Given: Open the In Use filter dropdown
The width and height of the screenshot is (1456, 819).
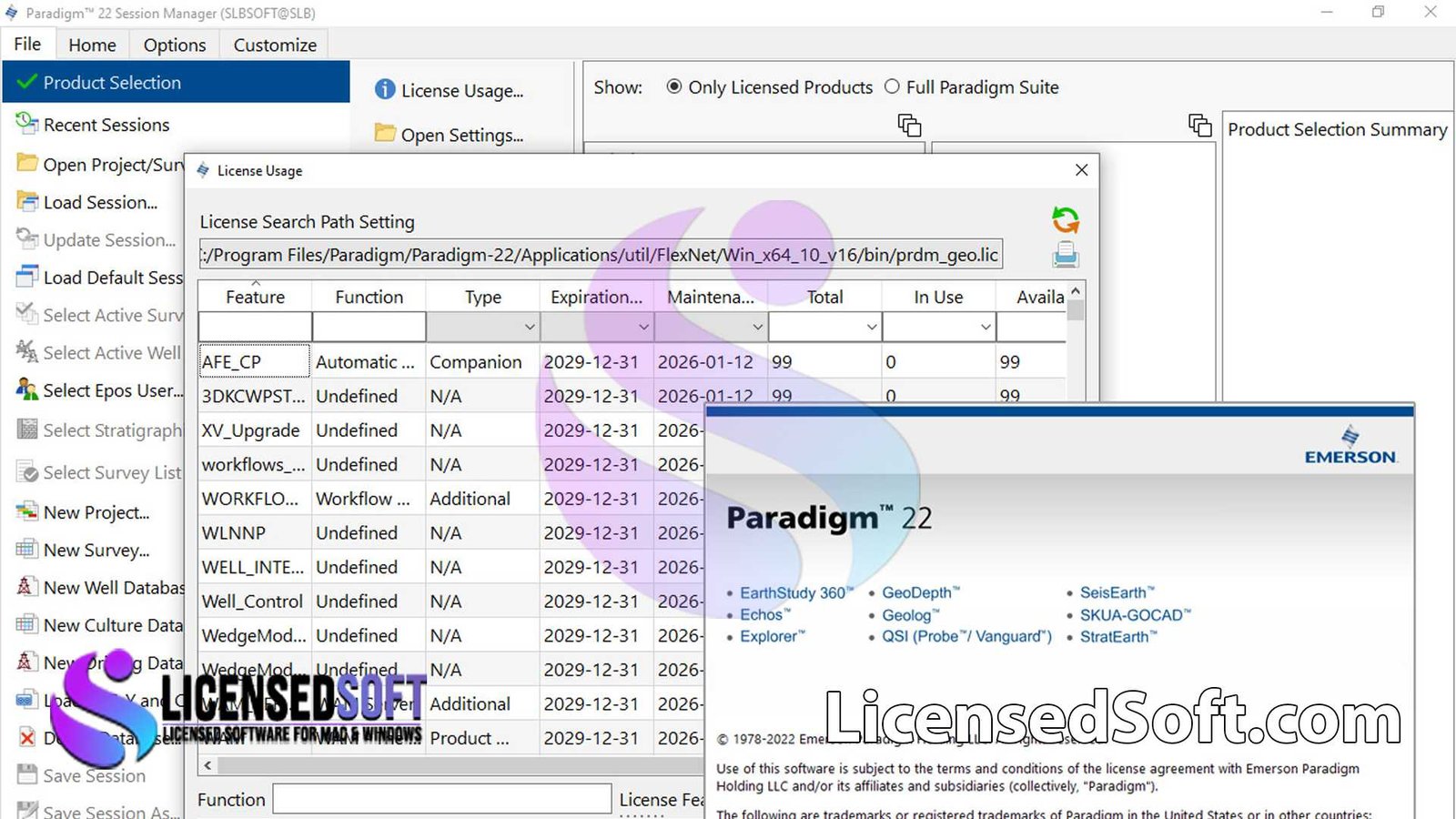Looking at the screenshot, I should (x=985, y=327).
